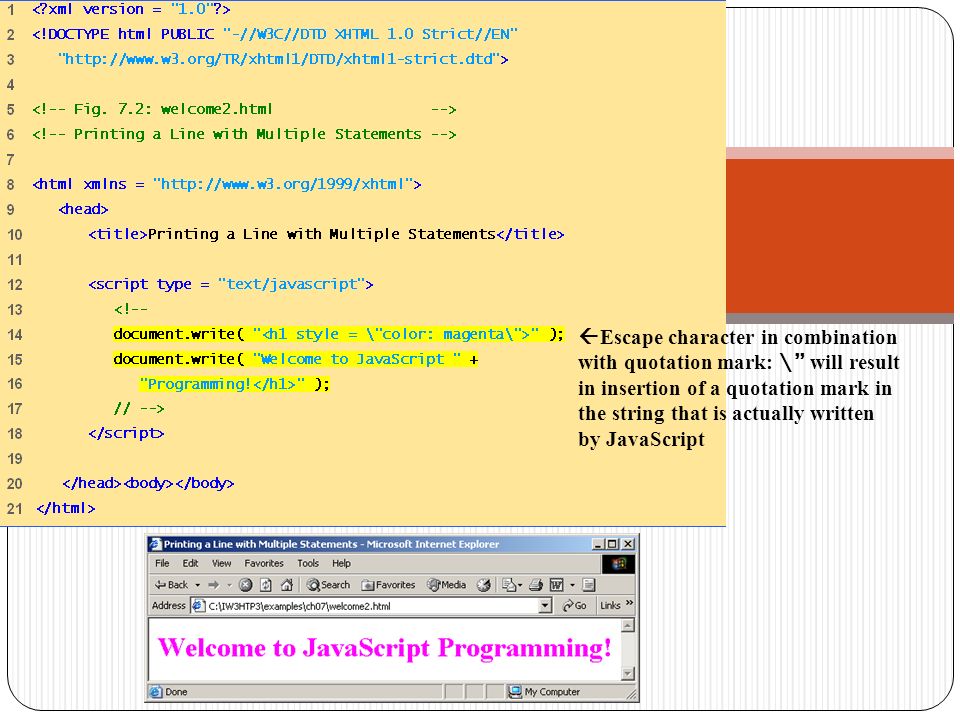
Task: Click the Welcome to JavaScript Programming! heading
Action: click(384, 648)
